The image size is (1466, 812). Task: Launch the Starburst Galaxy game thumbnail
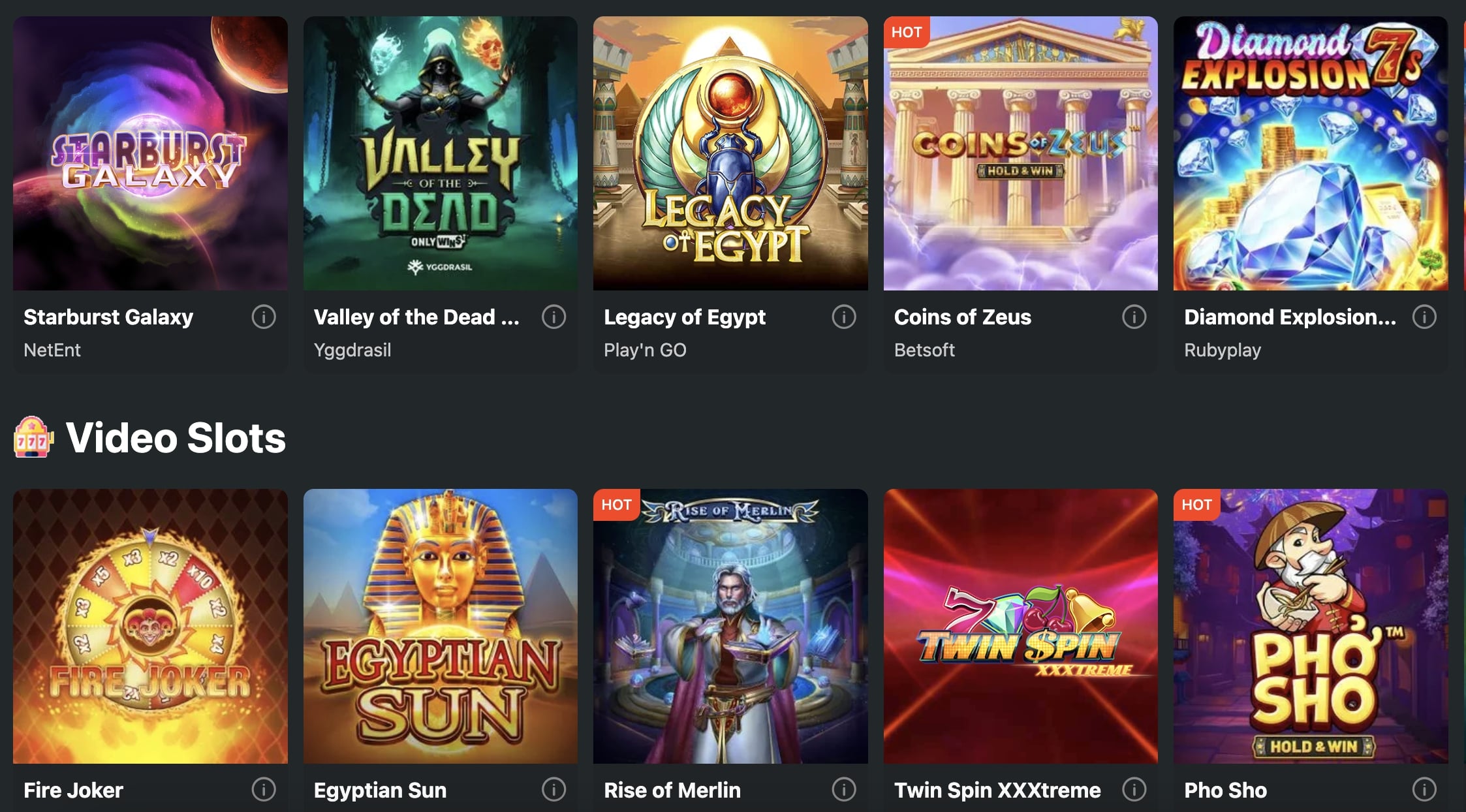150,153
